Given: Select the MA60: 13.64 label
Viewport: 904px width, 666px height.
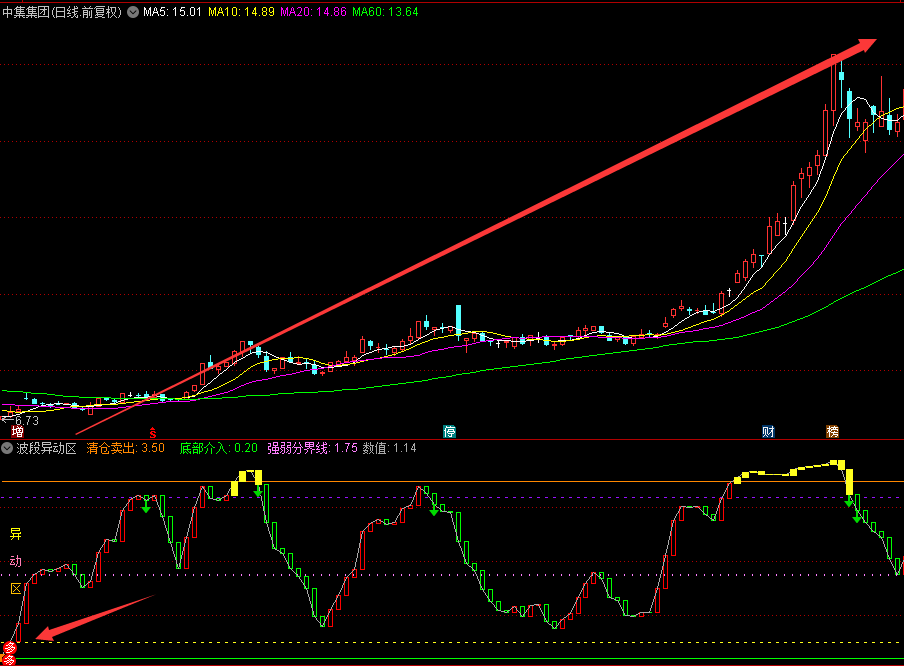Looking at the screenshot, I should pos(385,12).
